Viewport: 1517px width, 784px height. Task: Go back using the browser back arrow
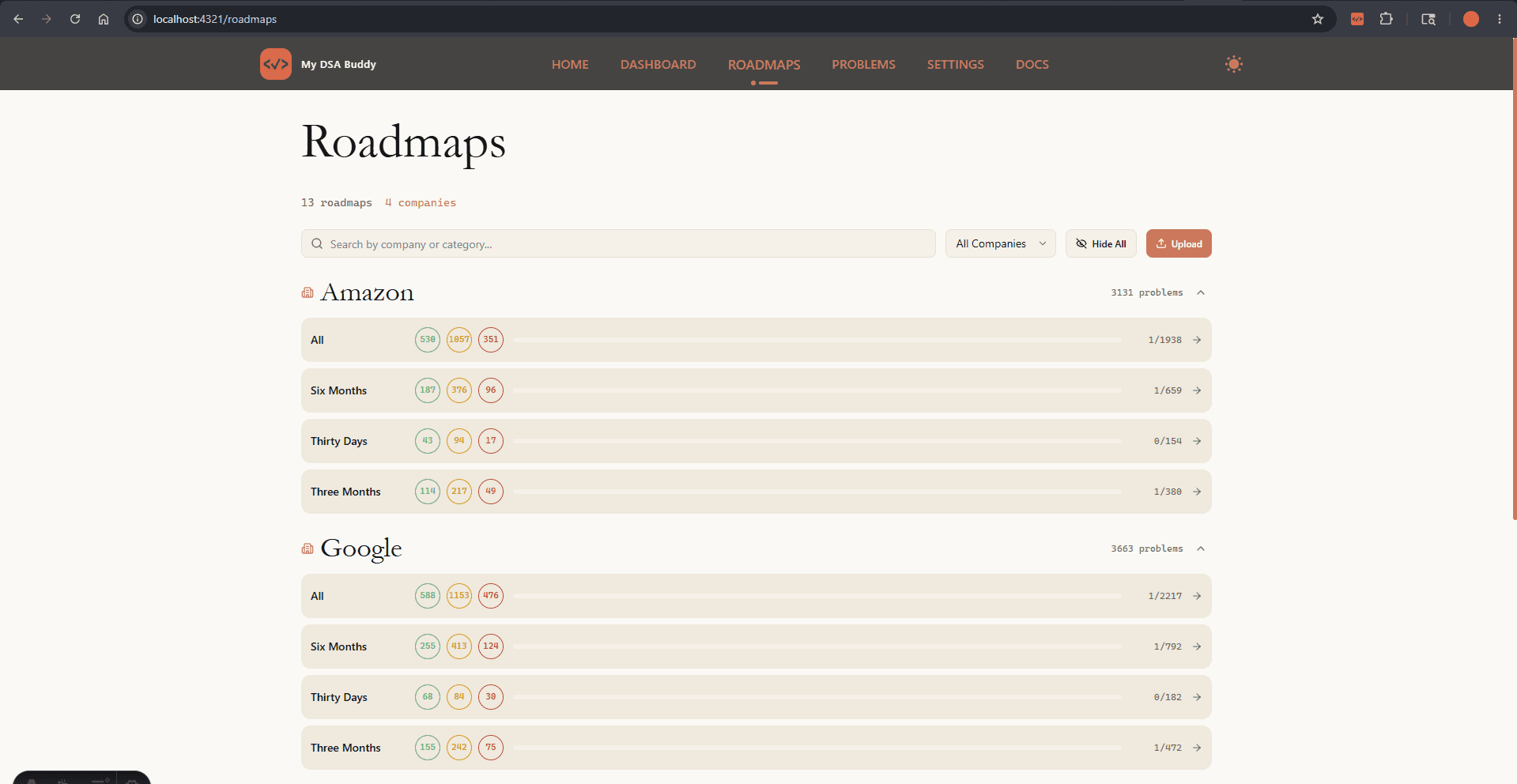point(18,19)
